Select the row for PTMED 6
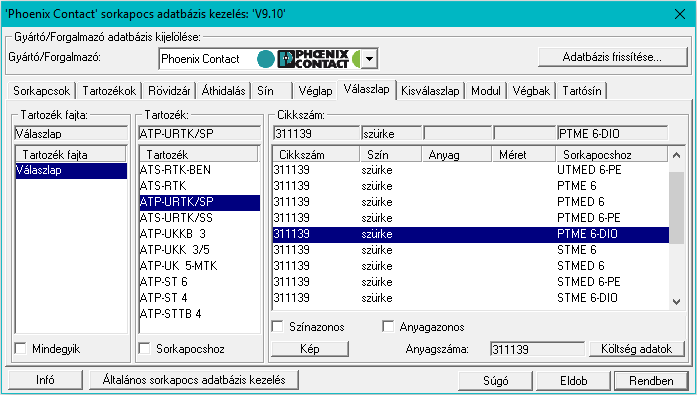697x395 pixels. (x=471, y=202)
